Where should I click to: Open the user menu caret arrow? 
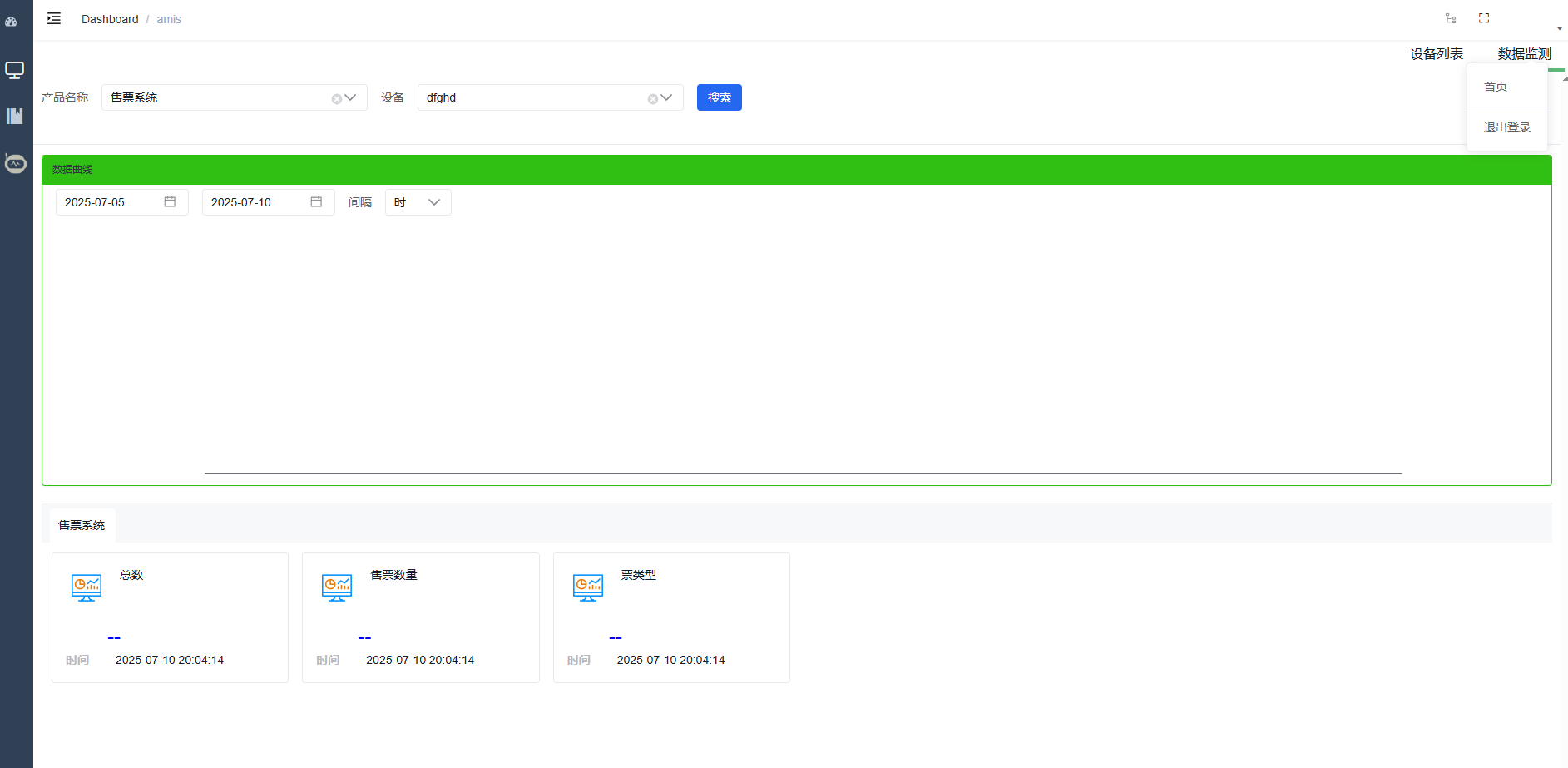click(x=1560, y=28)
